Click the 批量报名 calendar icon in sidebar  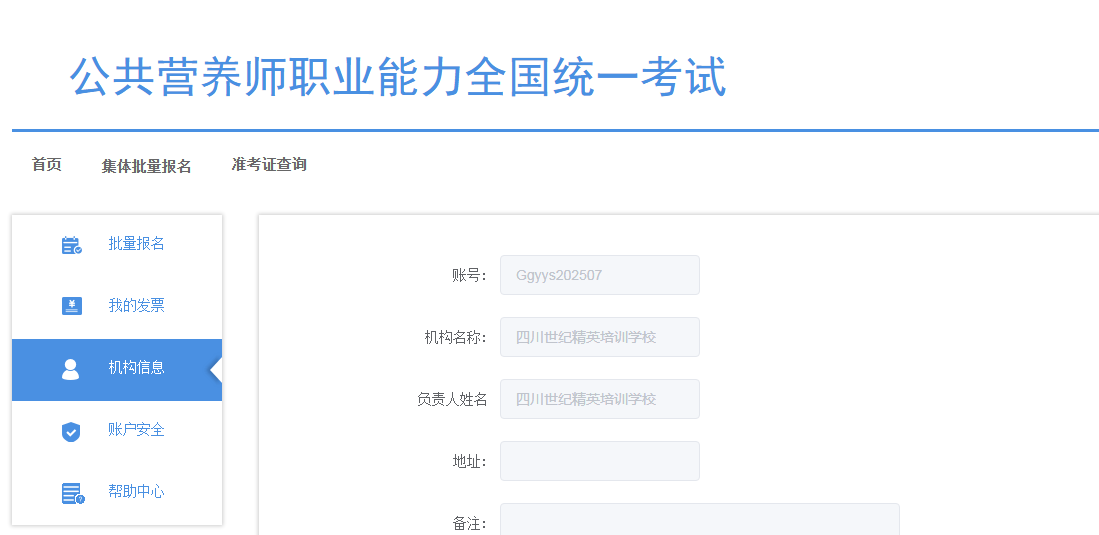click(x=71, y=245)
